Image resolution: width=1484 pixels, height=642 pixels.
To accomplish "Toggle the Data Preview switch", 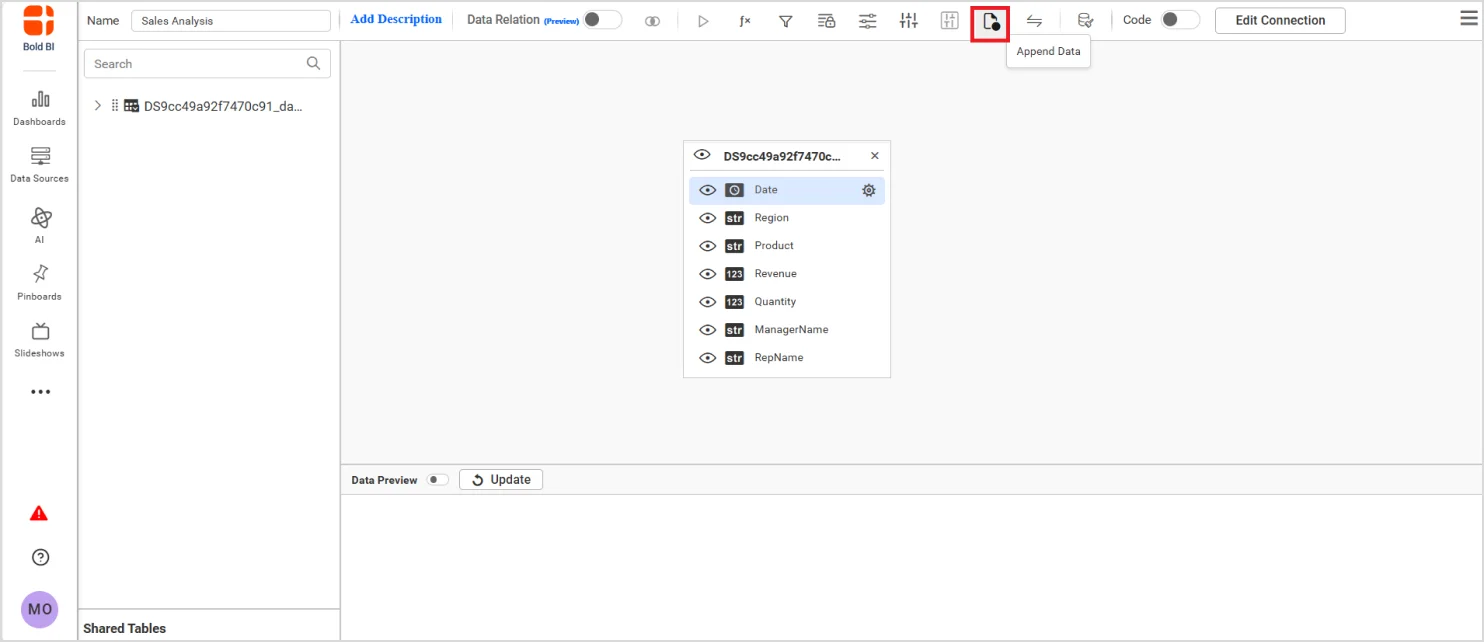I will click(438, 480).
